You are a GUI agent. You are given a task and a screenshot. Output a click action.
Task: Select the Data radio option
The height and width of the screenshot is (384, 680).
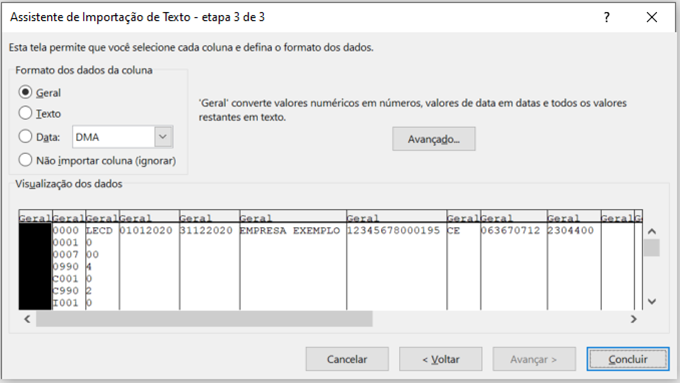point(25,137)
